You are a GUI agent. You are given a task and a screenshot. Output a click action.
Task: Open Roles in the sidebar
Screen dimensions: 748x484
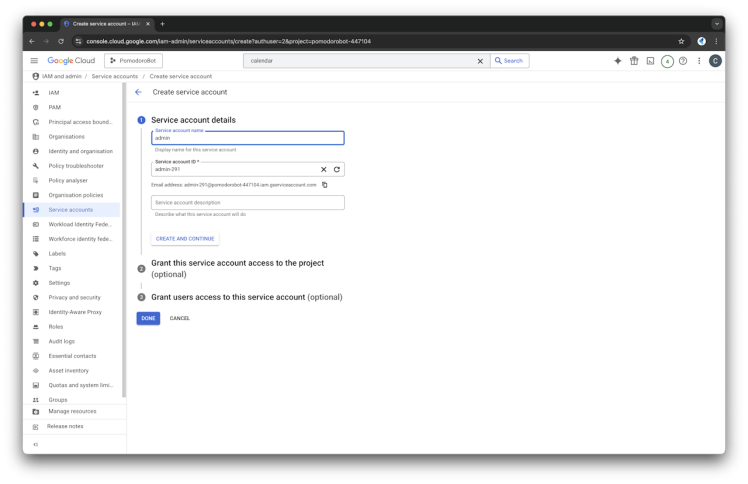(56, 326)
